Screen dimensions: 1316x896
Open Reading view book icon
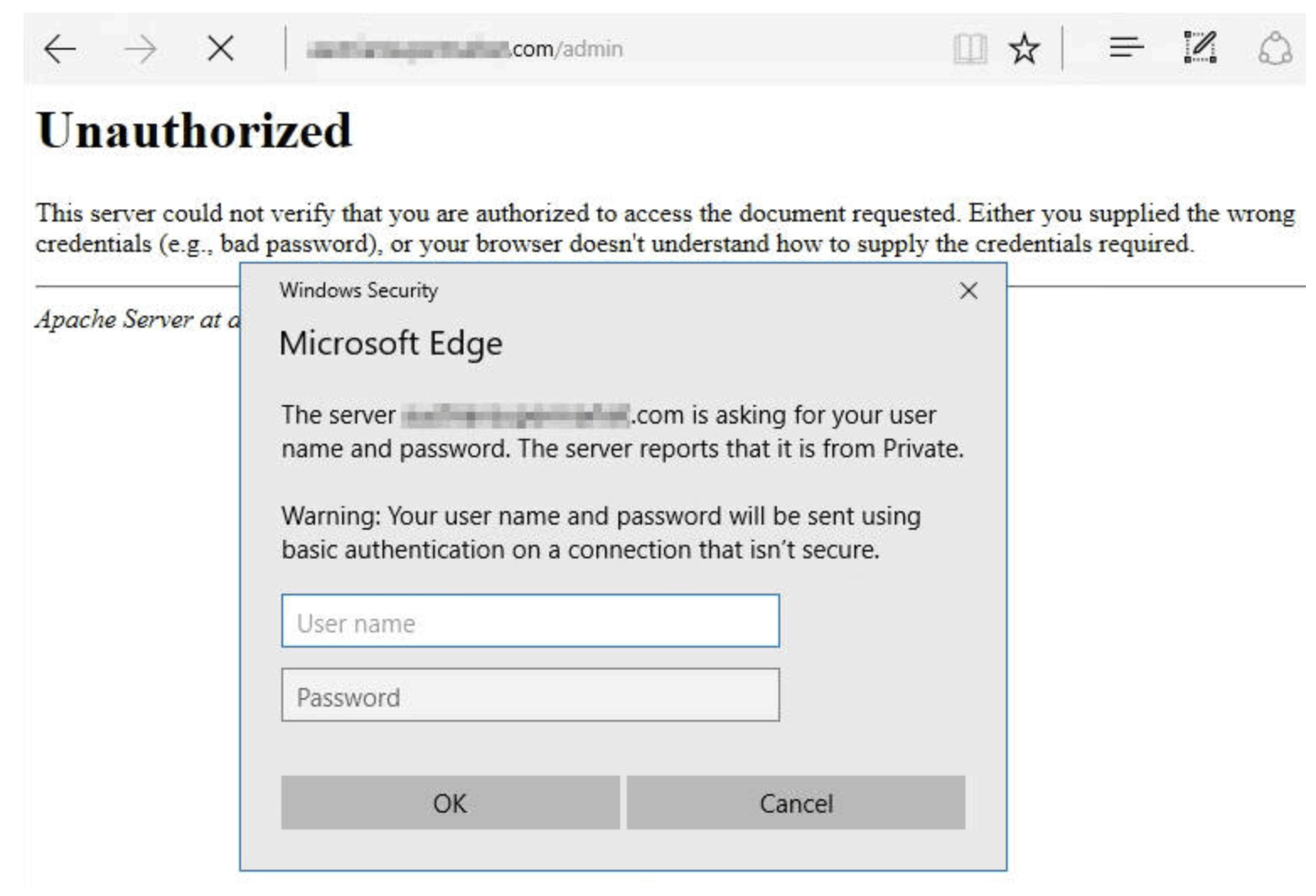969,49
